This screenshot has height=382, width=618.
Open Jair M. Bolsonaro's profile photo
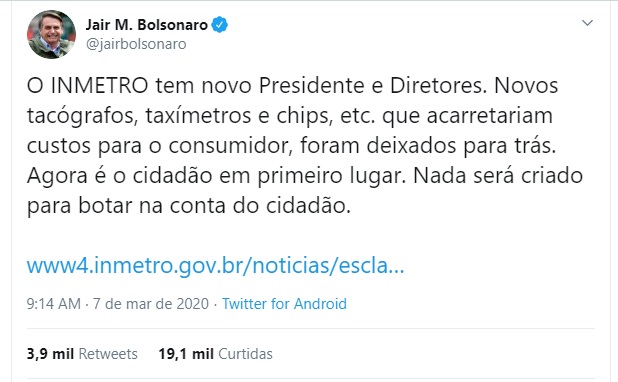pyautogui.click(x=51, y=34)
